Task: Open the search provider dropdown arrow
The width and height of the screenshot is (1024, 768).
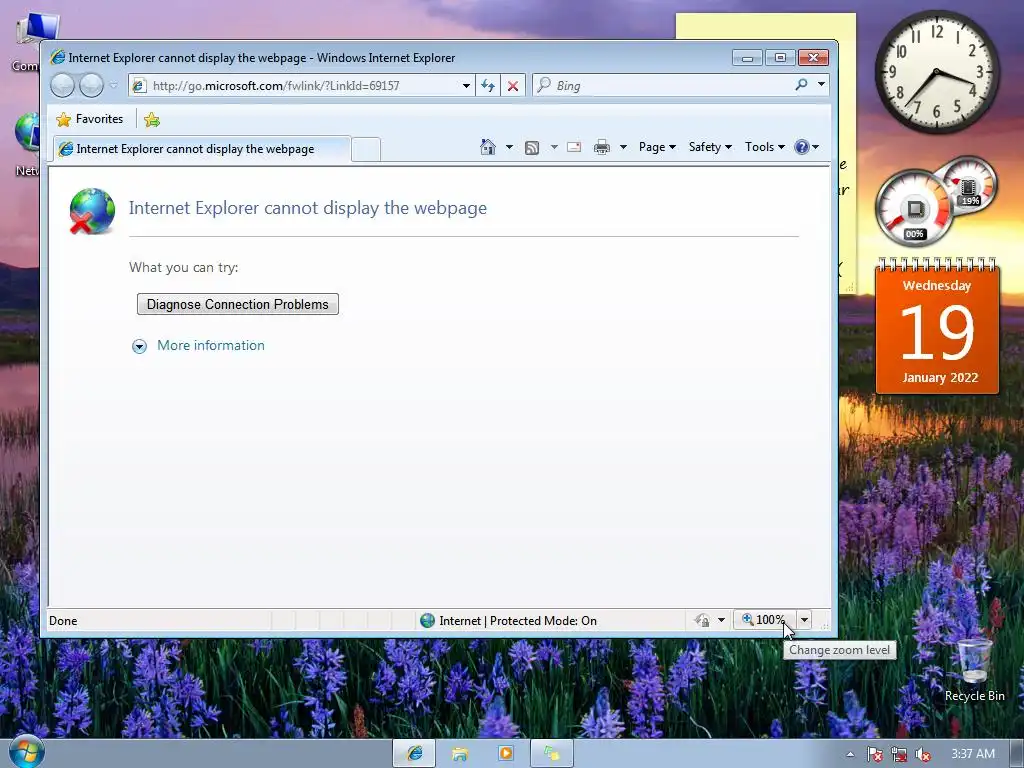Action: tap(821, 85)
